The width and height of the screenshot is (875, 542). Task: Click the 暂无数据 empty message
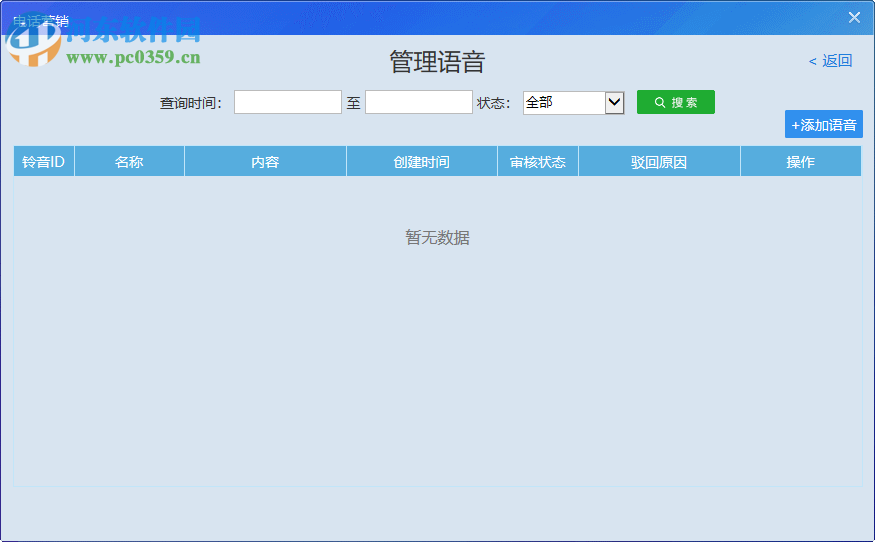pyautogui.click(x=438, y=238)
